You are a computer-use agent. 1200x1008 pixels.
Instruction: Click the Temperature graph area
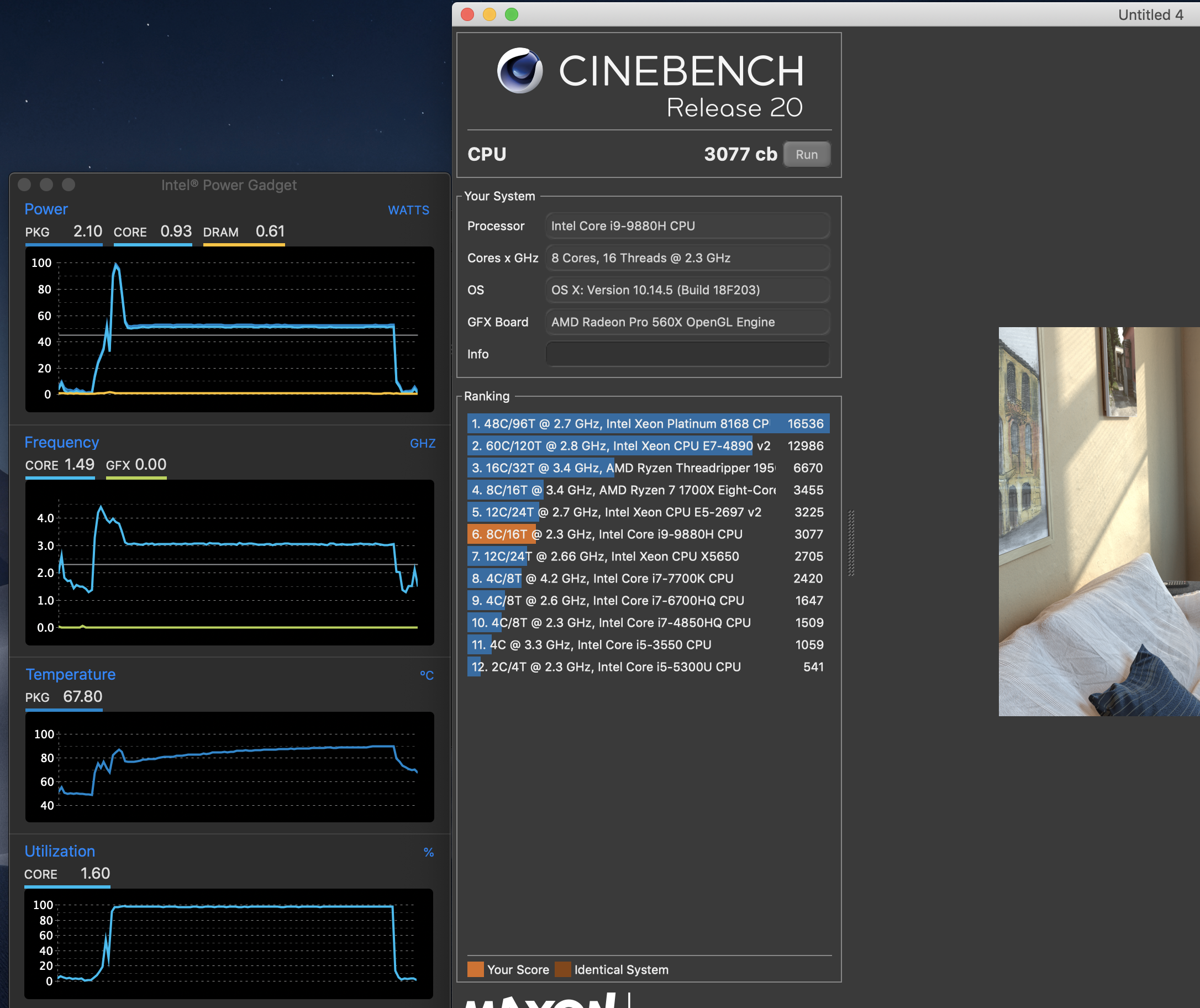pyautogui.click(x=229, y=767)
